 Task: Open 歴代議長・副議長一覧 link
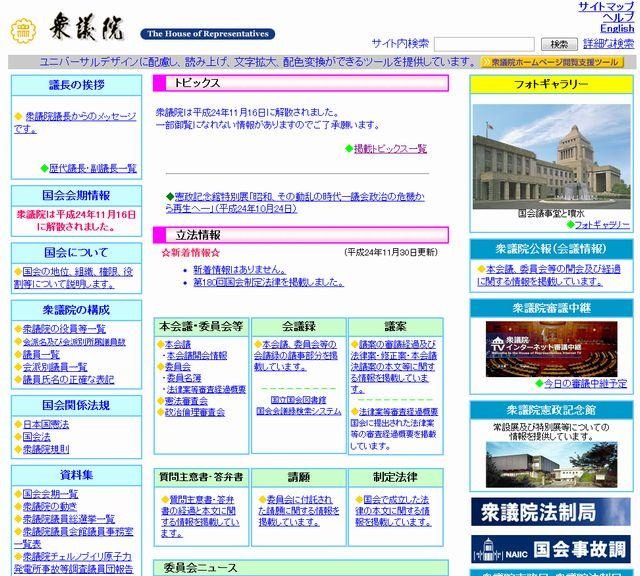pos(92,168)
